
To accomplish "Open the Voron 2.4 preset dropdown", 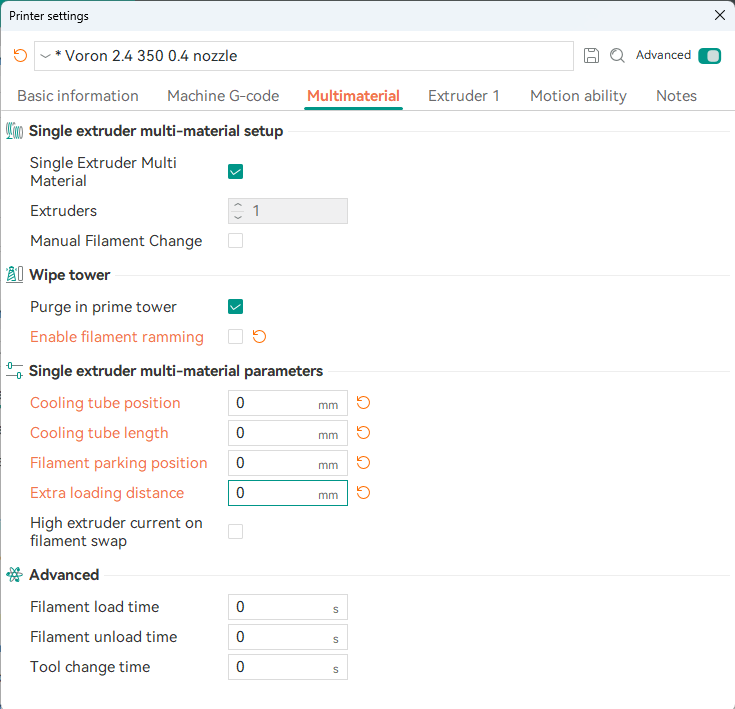I will coord(46,56).
